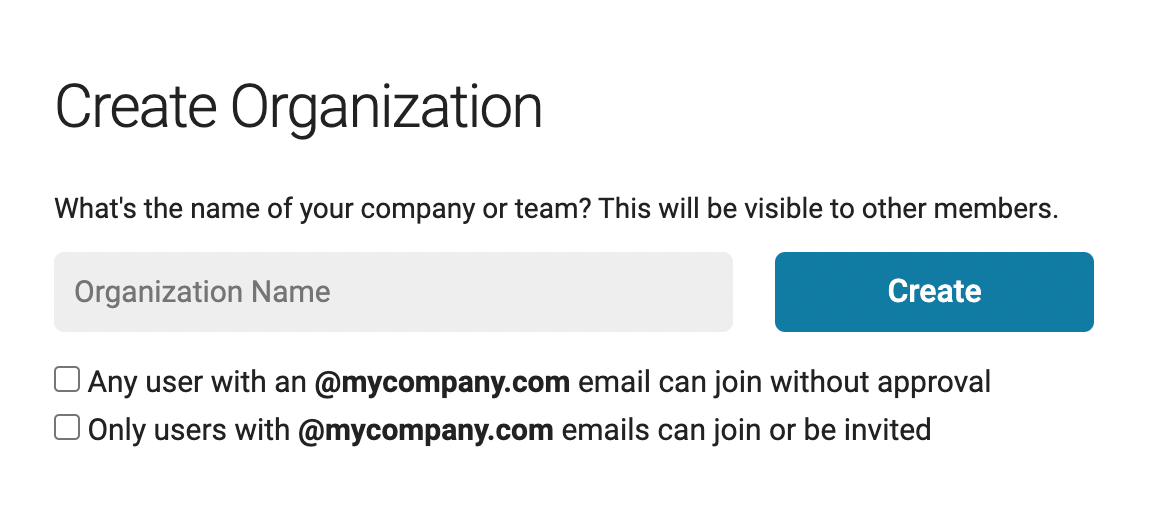Screen dimensions: 1156x518
Task: Click the 'Any user with an' label text
Action: pos(197,382)
